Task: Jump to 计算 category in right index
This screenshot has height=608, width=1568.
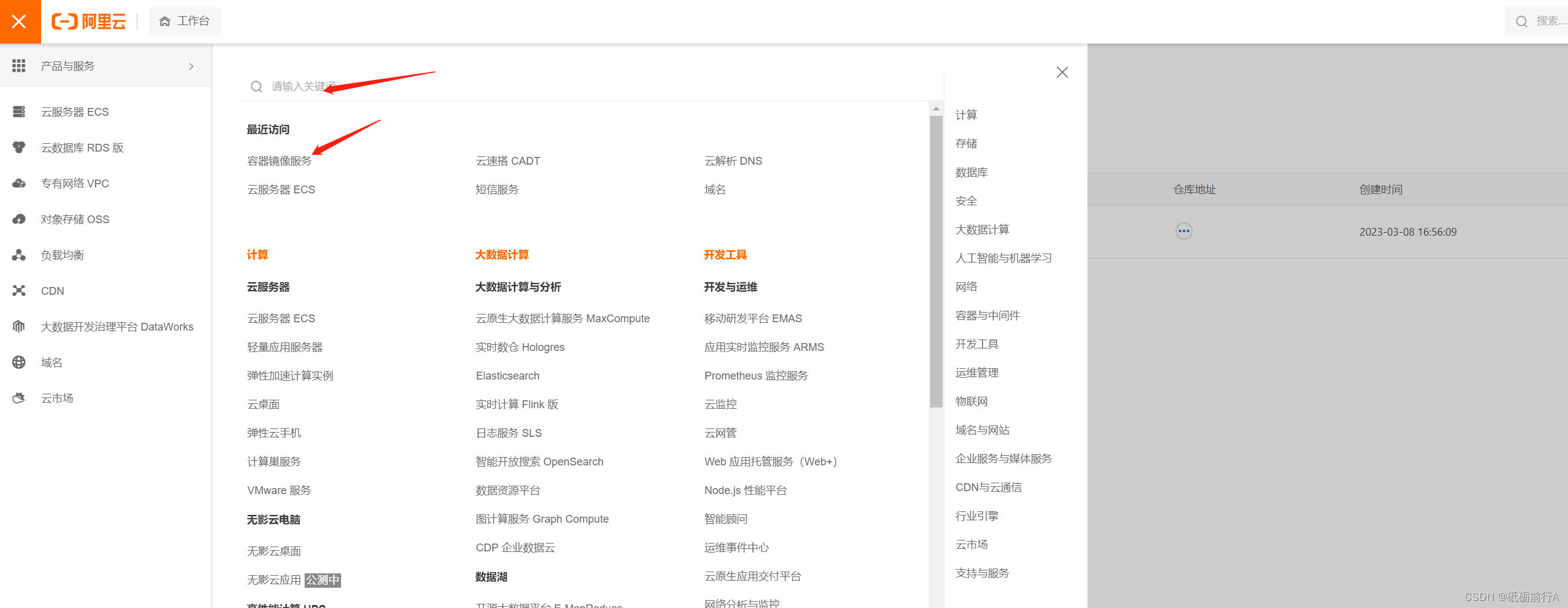Action: click(x=966, y=115)
